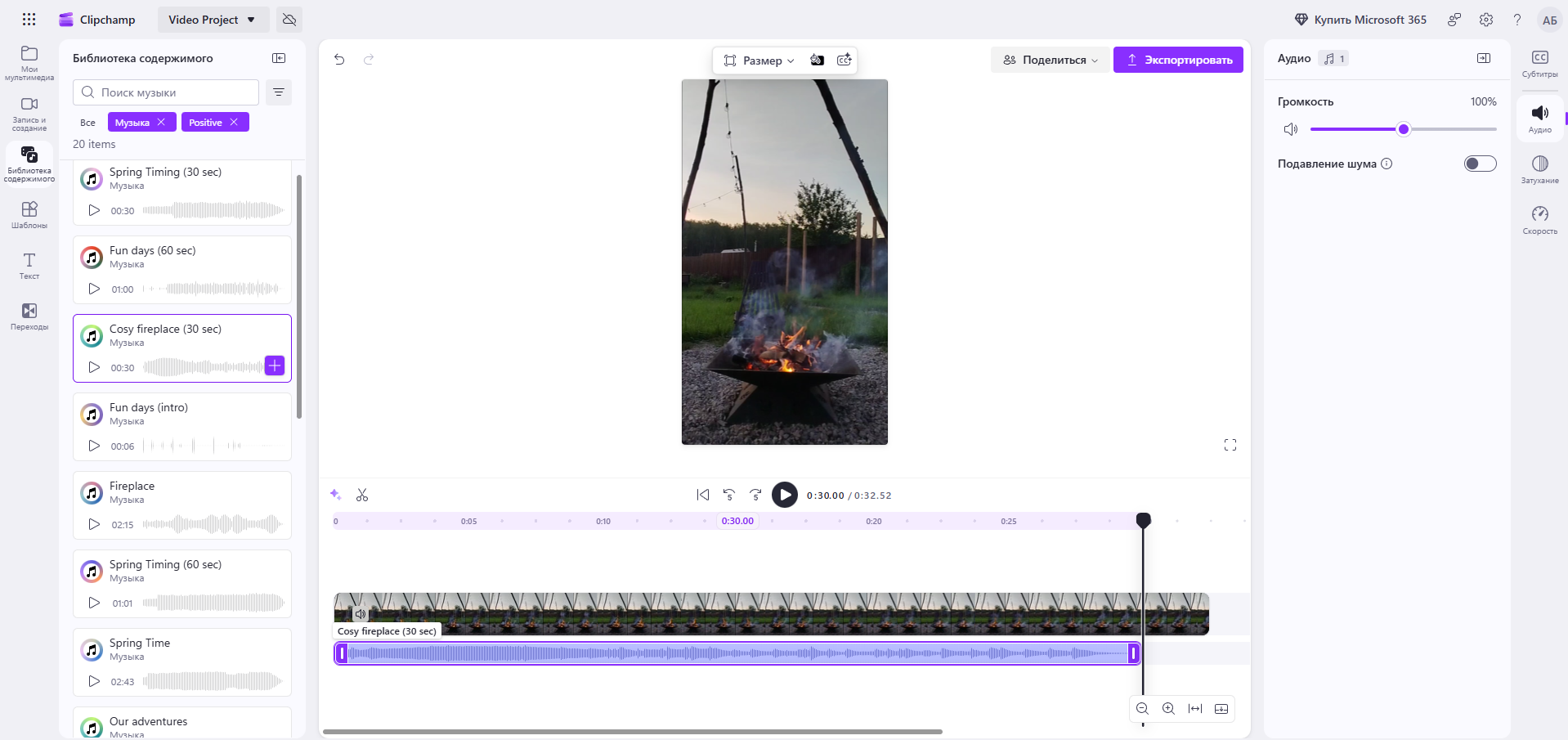This screenshot has height=740, width=1568.
Task: Play Fun days (intro) preview
Action: click(x=94, y=446)
